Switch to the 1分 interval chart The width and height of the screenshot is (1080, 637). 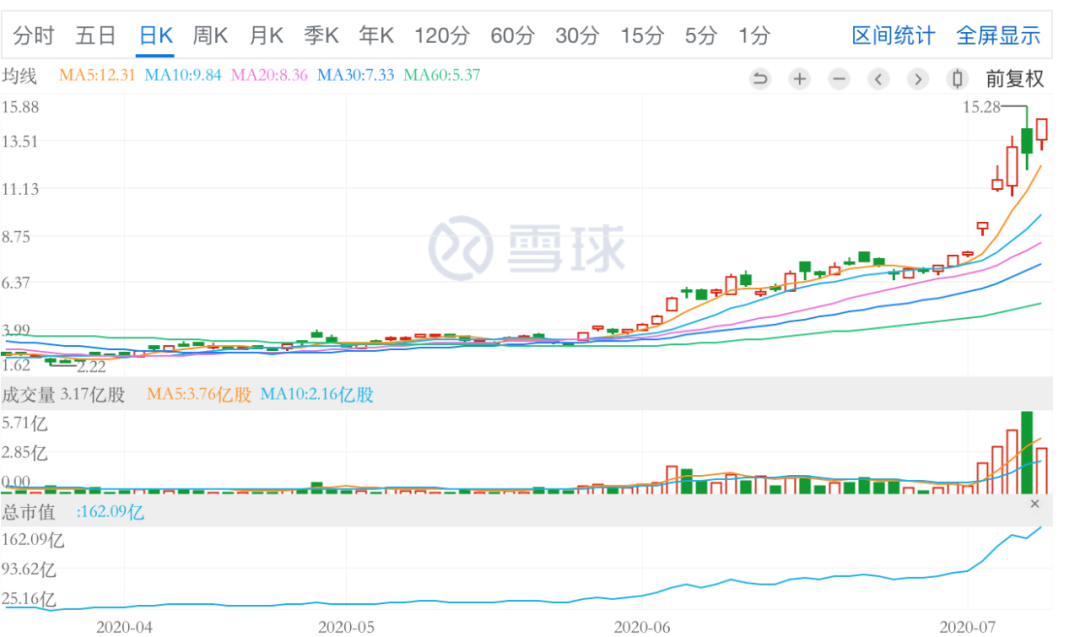(x=754, y=35)
